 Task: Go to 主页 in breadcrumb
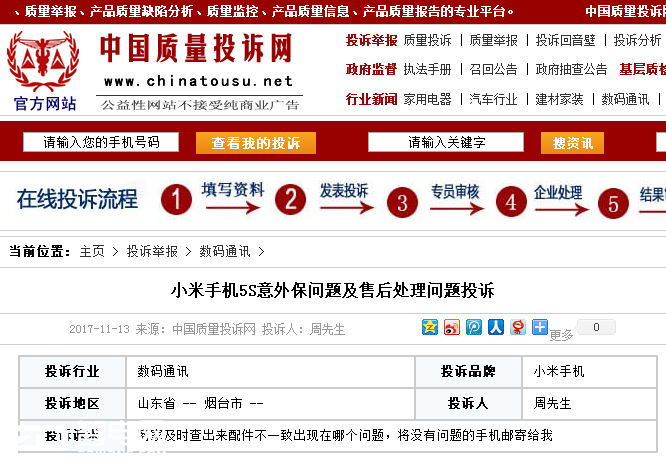(x=92, y=251)
